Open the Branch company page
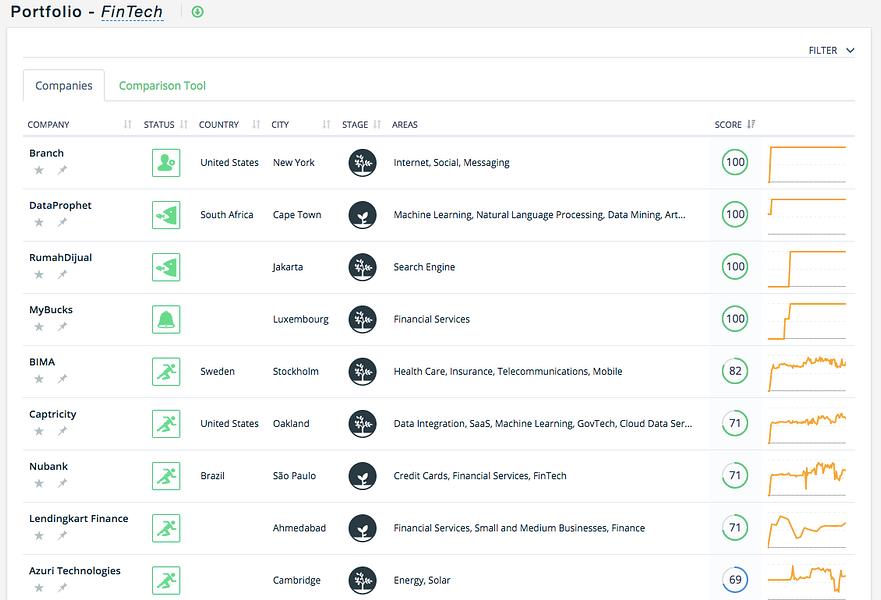 click(47, 153)
